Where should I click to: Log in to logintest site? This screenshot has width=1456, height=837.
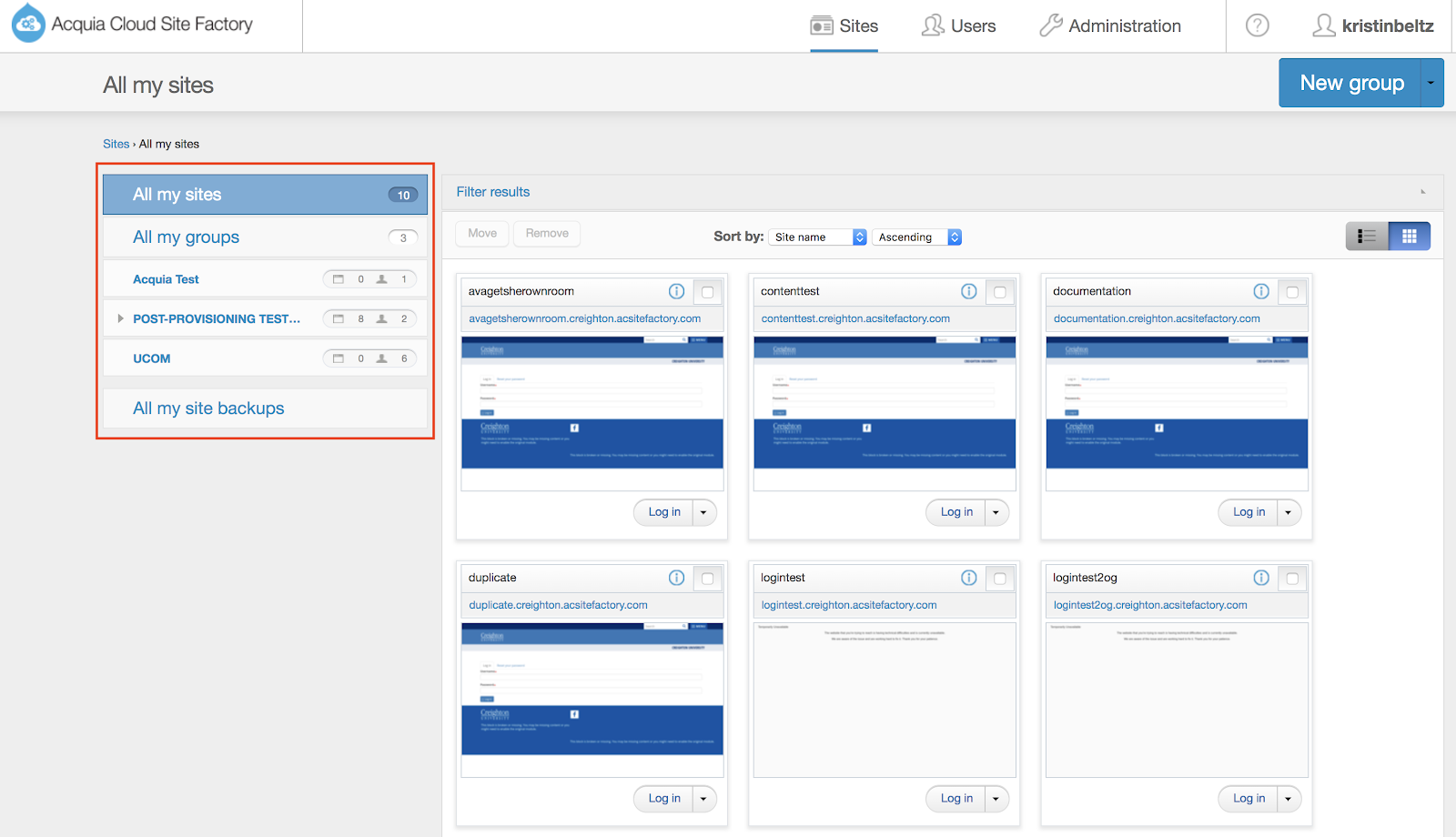956,799
